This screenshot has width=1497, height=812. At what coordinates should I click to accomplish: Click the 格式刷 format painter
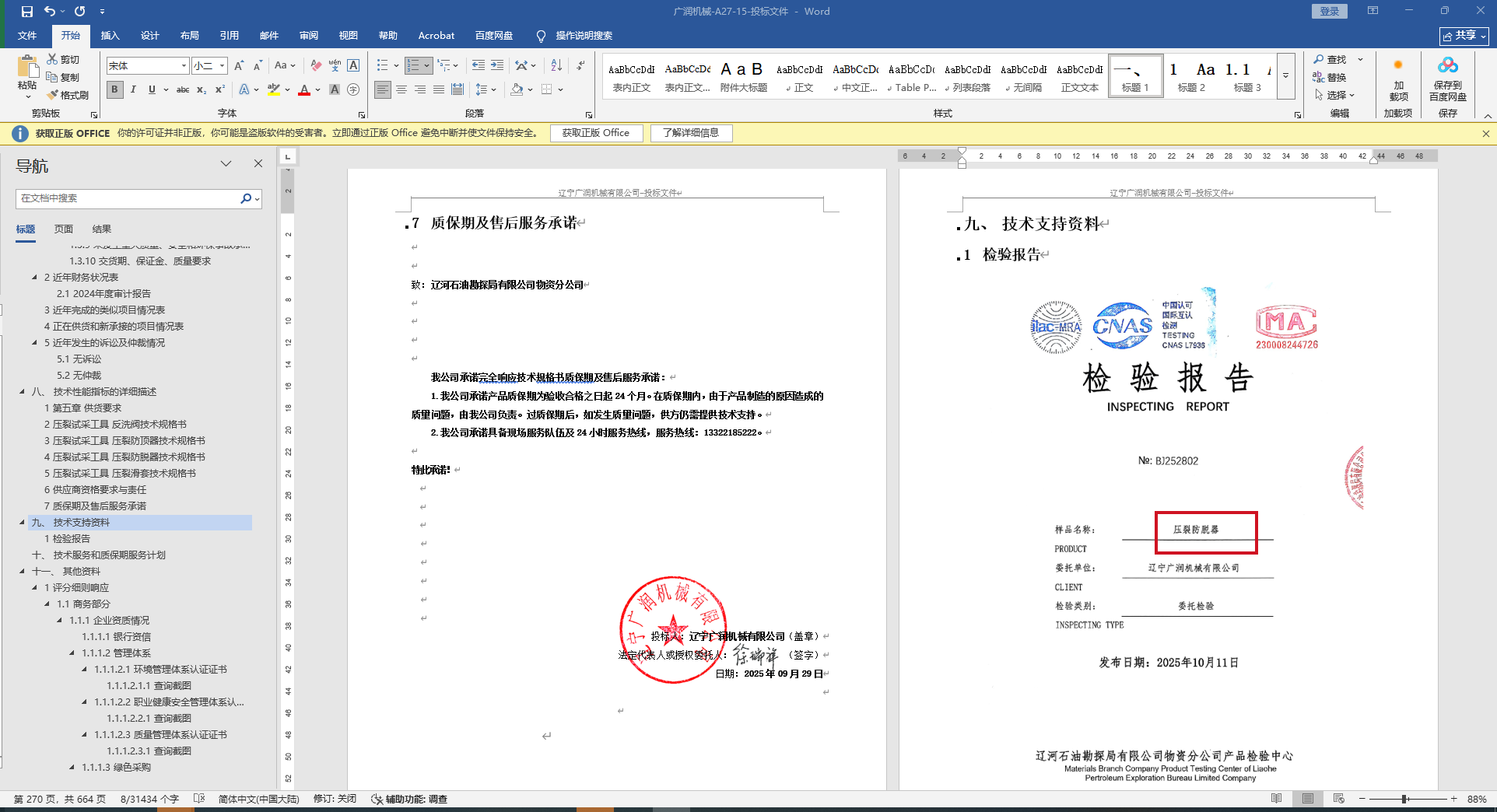[68, 95]
